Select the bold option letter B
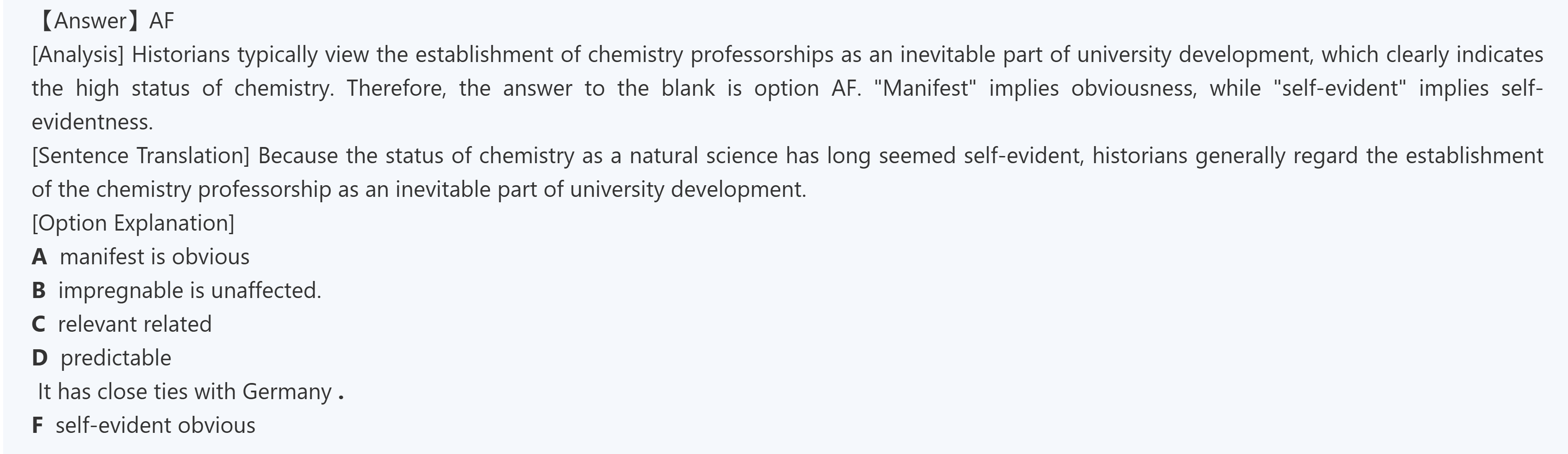1568x454 pixels. (39, 291)
